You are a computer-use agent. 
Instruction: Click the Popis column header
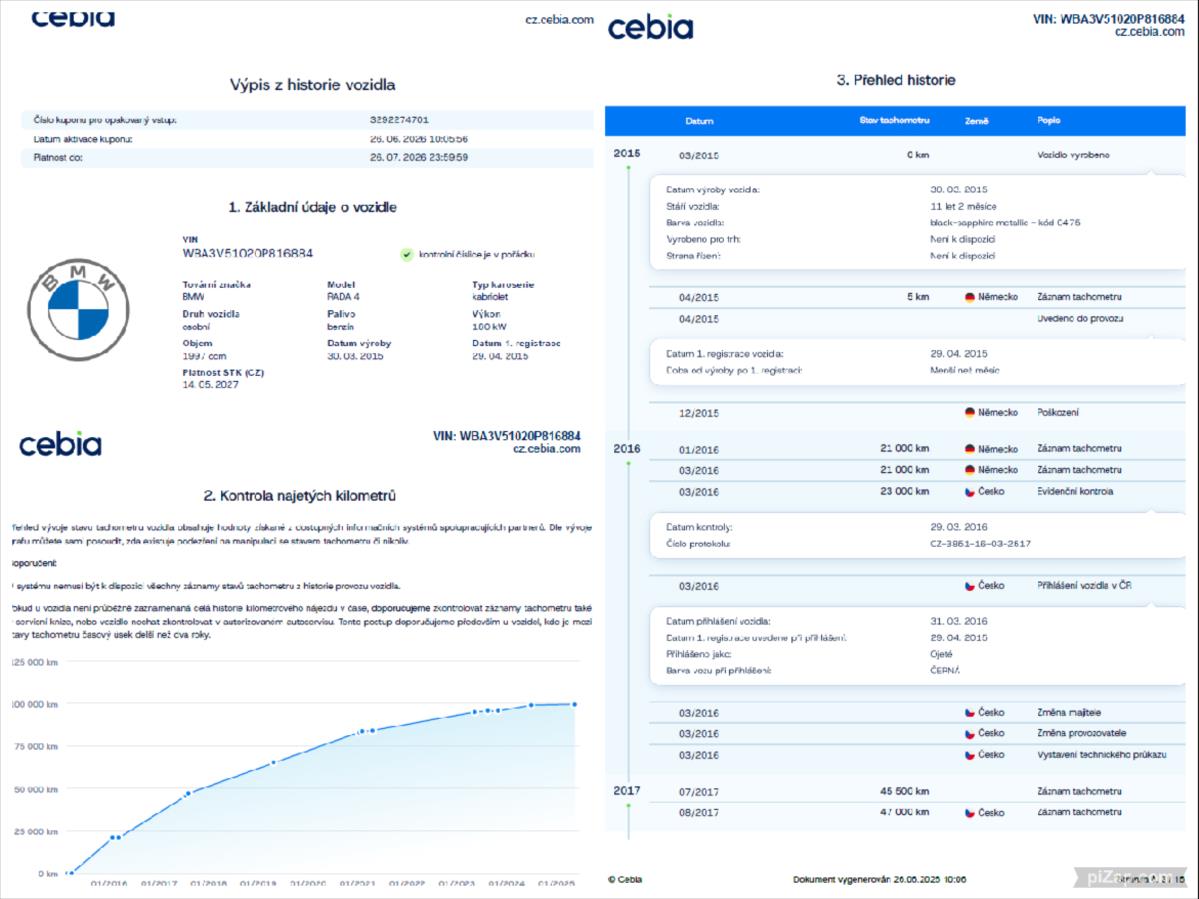point(1048,120)
